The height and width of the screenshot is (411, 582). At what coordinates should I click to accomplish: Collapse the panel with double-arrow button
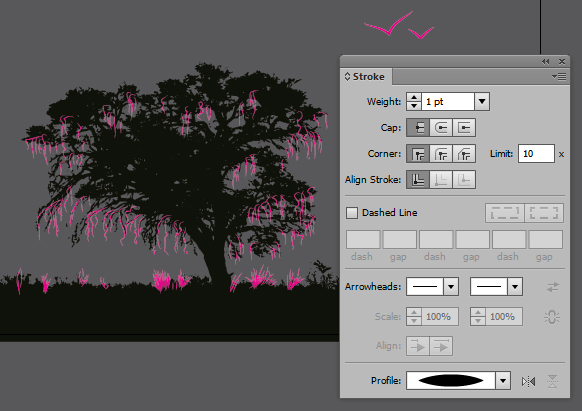pos(545,62)
